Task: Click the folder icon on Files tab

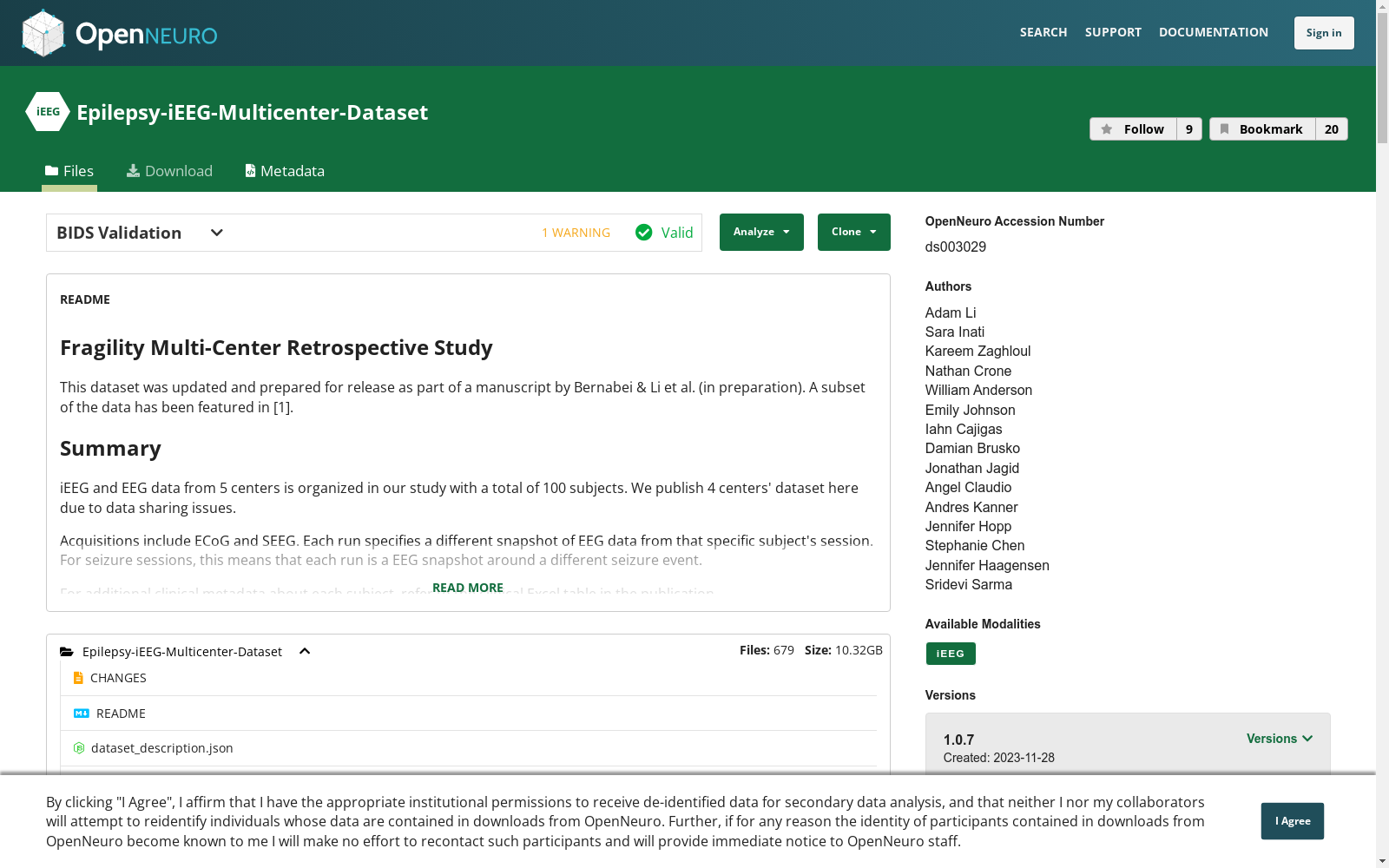Action: [x=52, y=171]
